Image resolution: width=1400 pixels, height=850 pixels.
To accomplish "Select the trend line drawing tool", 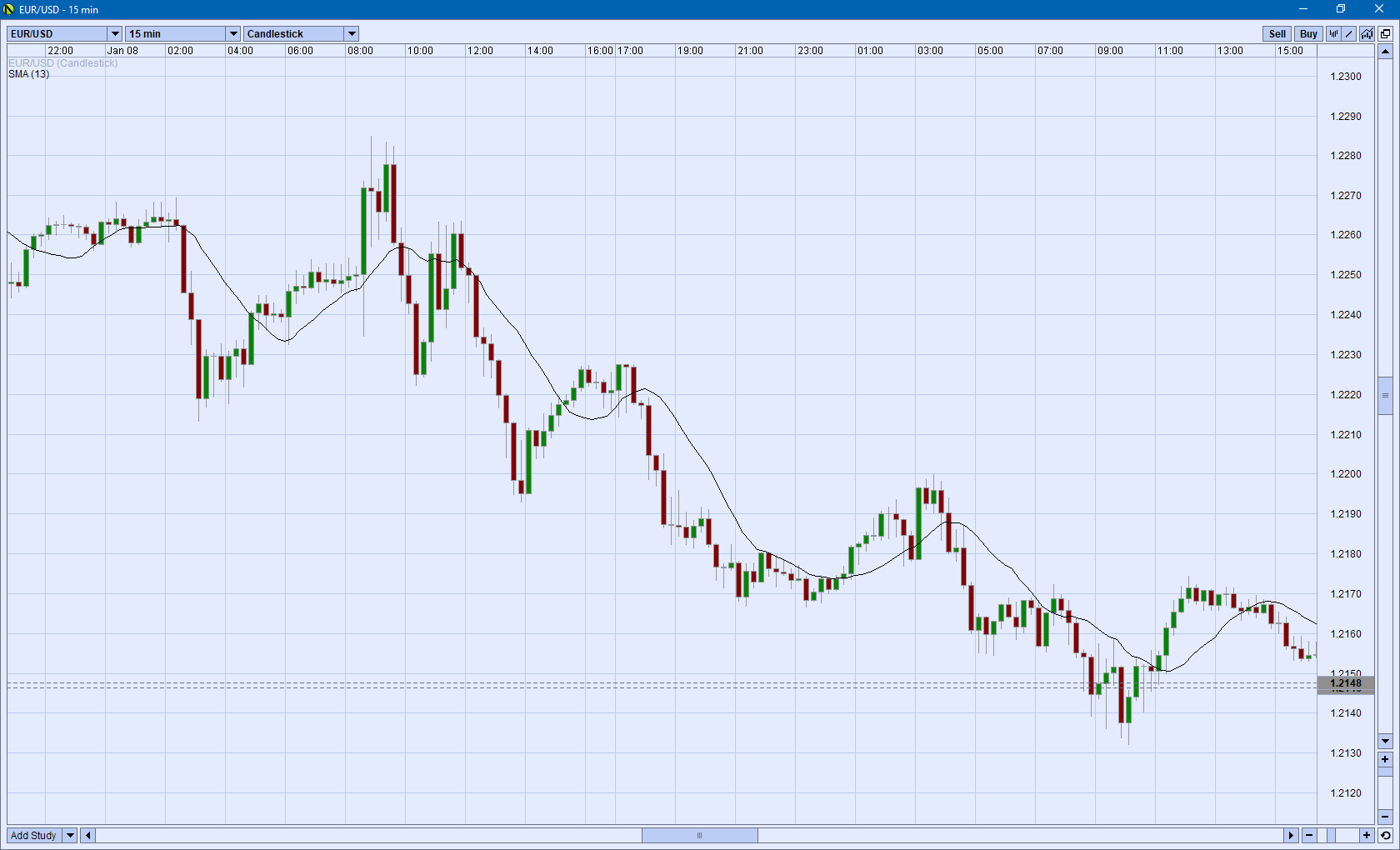I will coord(1350,34).
